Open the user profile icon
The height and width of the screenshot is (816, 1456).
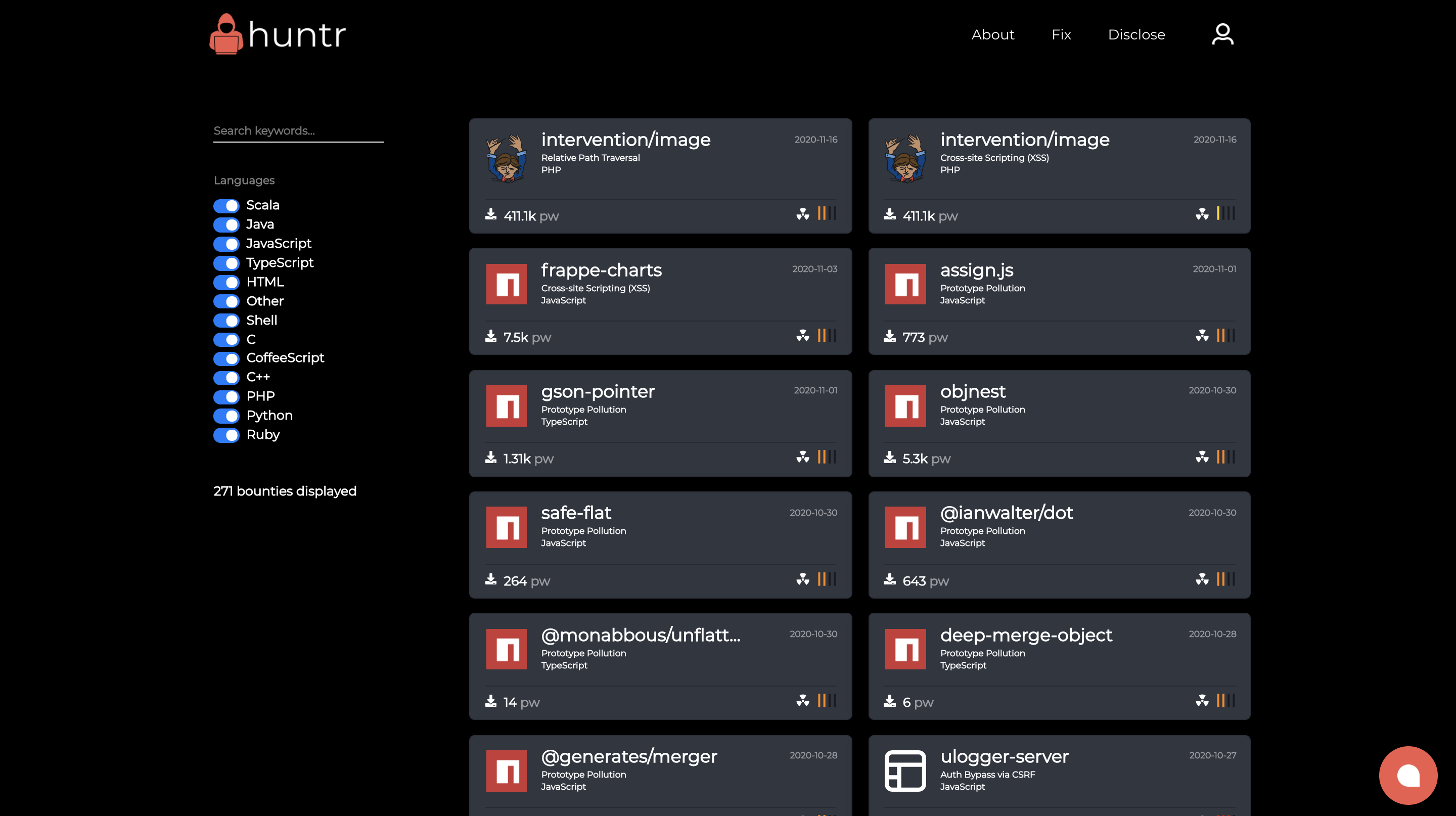click(1222, 34)
